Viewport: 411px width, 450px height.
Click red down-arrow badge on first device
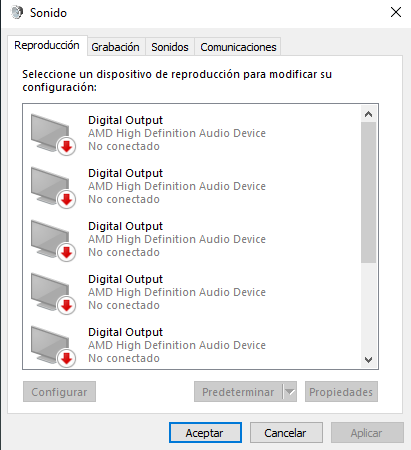coord(67,146)
